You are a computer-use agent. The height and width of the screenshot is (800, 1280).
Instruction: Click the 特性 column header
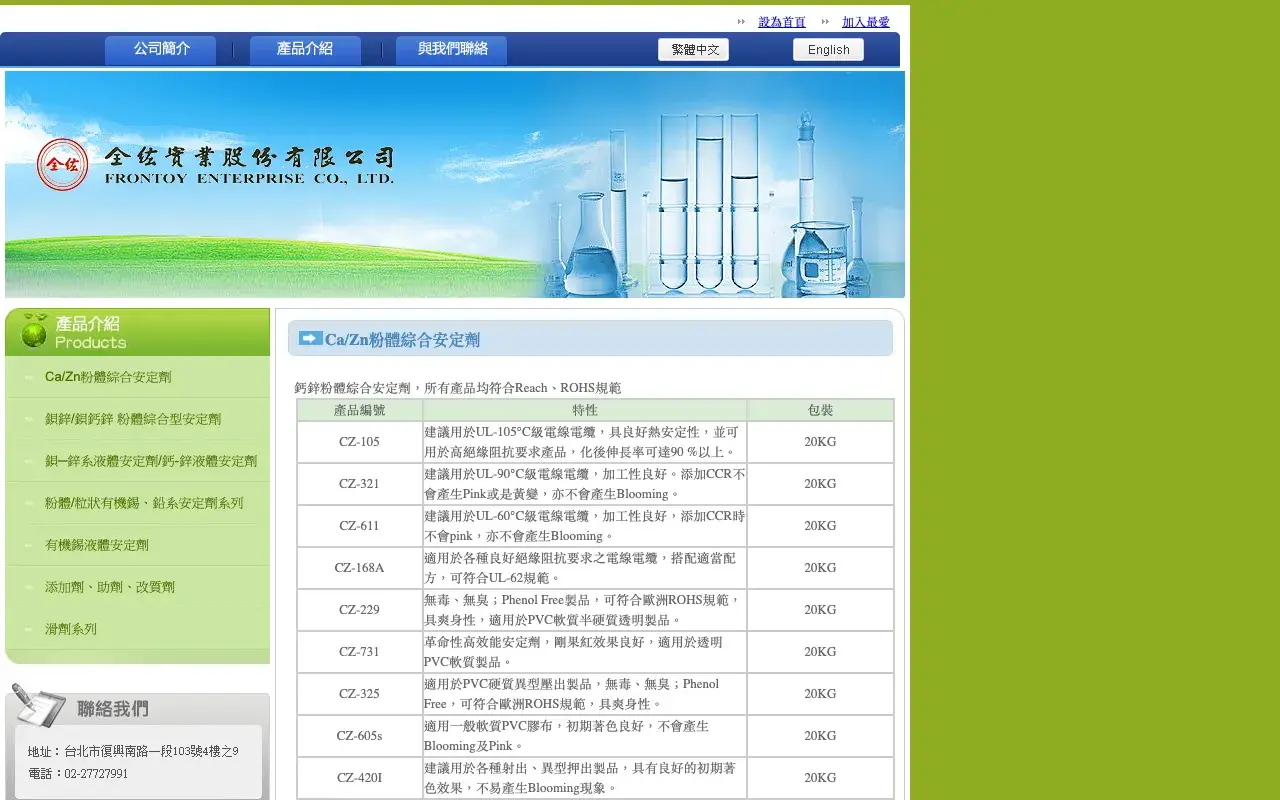(x=585, y=410)
